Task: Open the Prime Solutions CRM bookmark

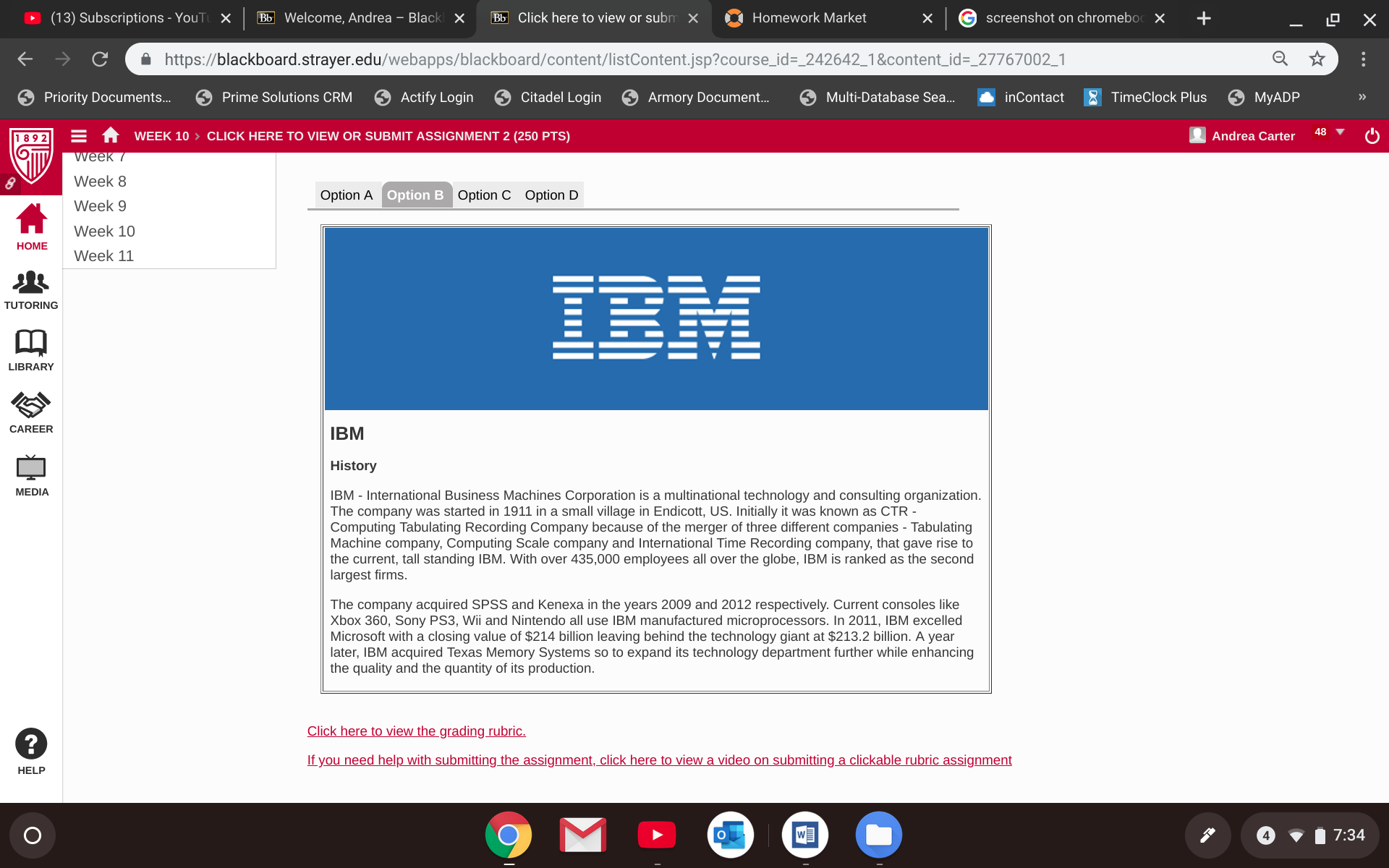Action: (x=274, y=97)
